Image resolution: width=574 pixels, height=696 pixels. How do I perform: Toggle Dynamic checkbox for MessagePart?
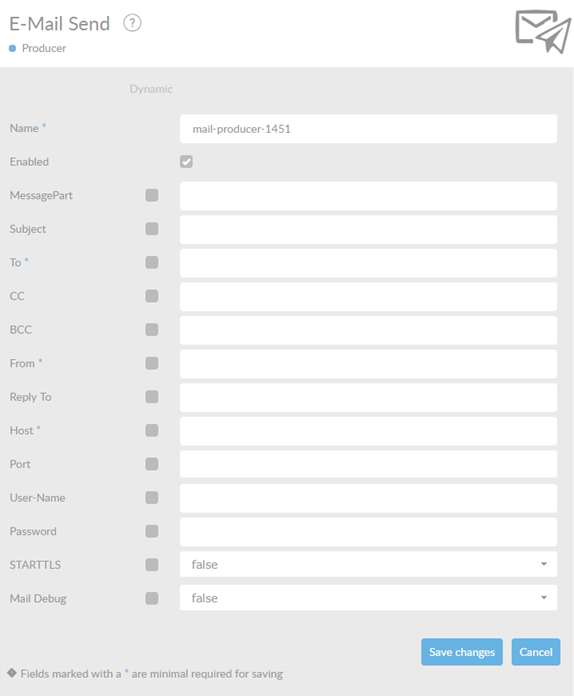coord(152,195)
